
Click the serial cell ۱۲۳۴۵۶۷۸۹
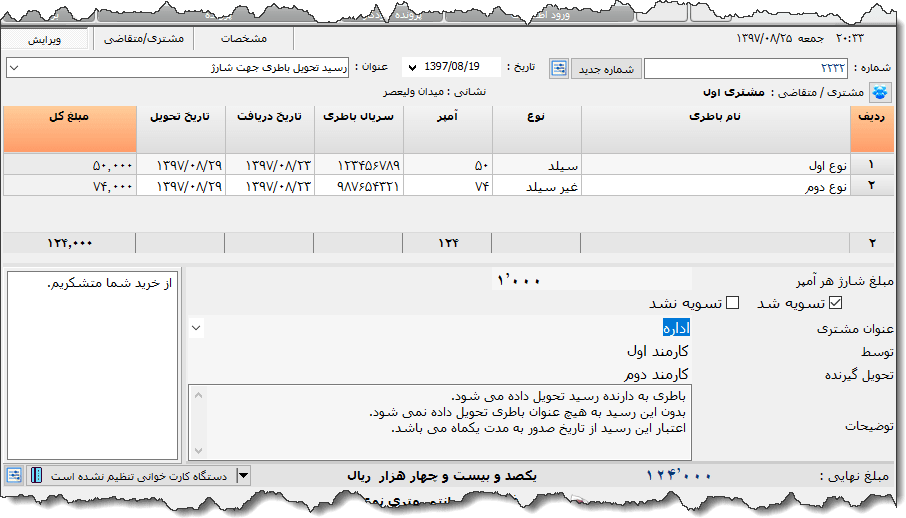click(359, 165)
